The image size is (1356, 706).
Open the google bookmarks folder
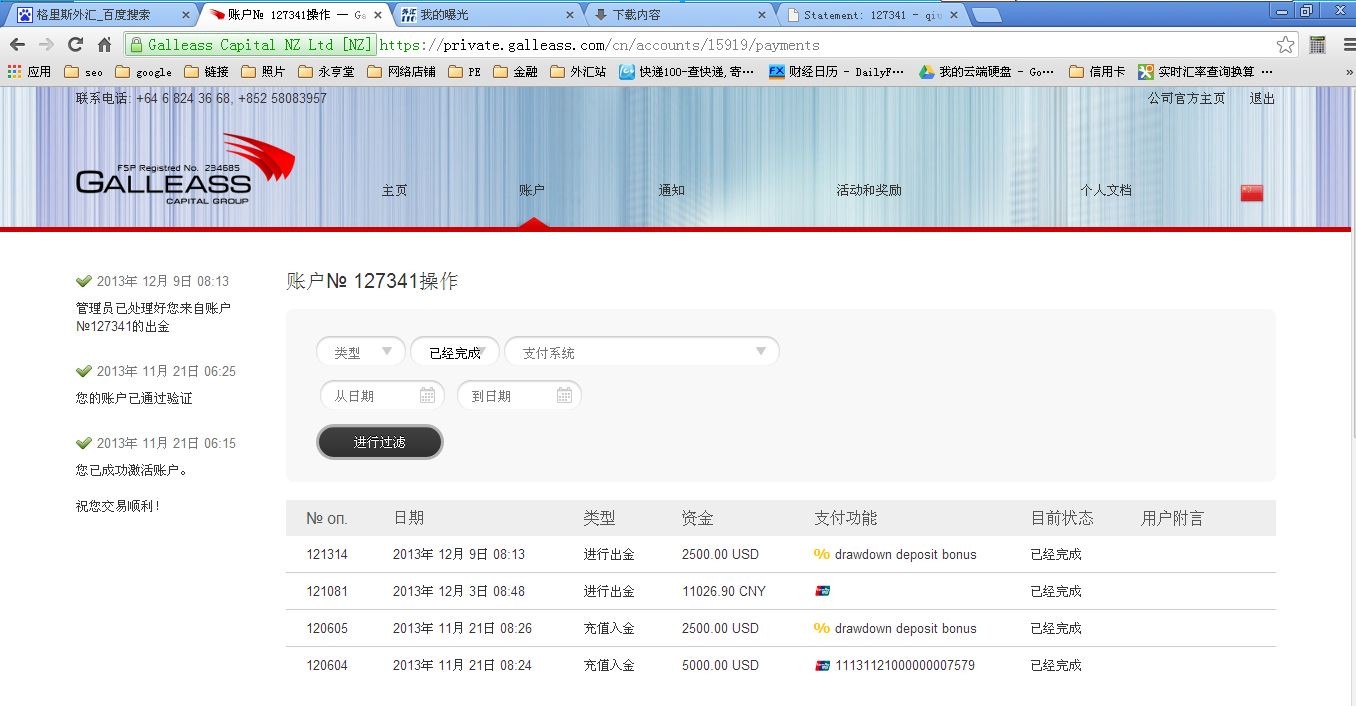coord(143,72)
